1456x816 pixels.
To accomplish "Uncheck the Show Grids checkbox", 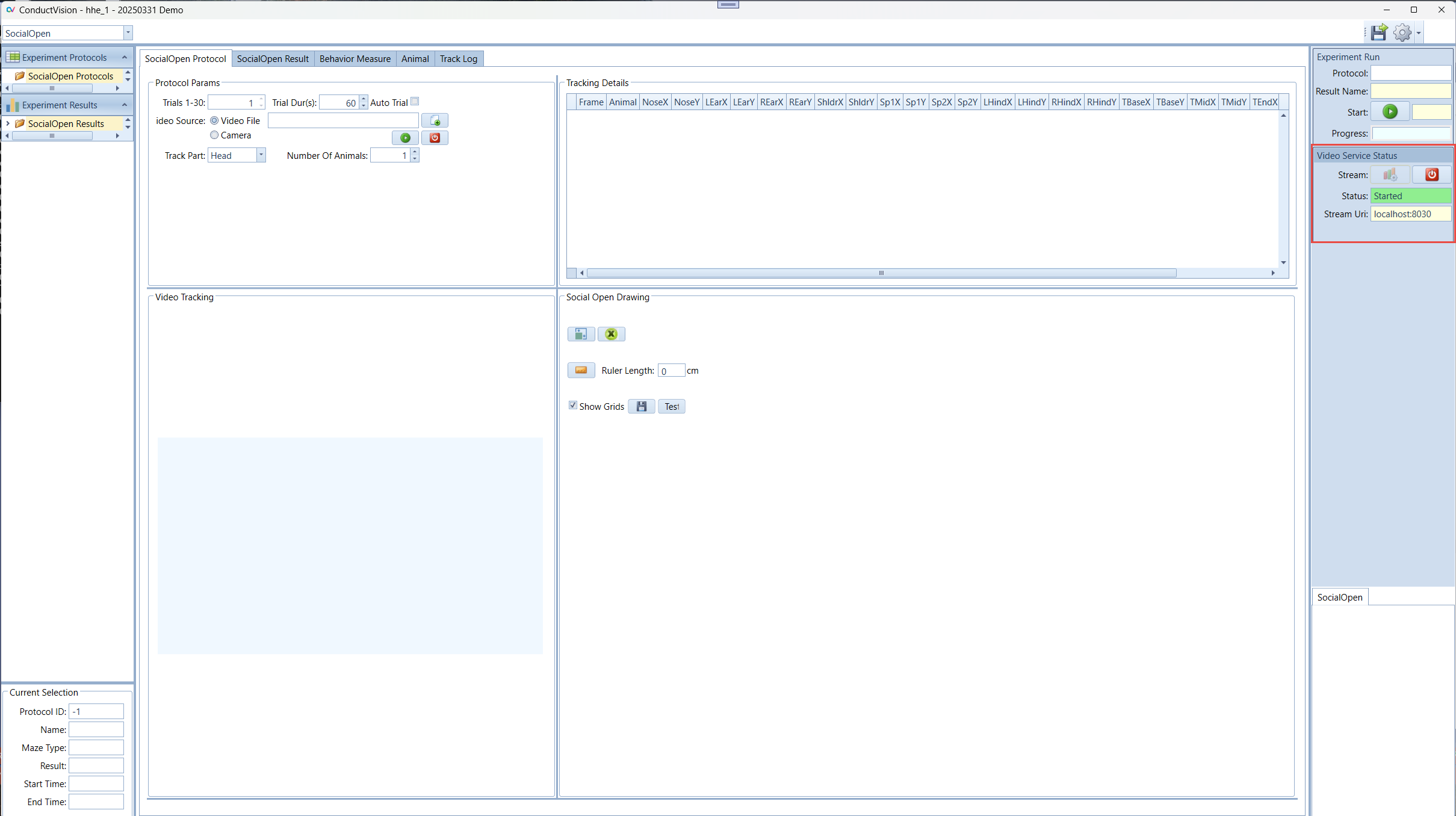I will 573,406.
